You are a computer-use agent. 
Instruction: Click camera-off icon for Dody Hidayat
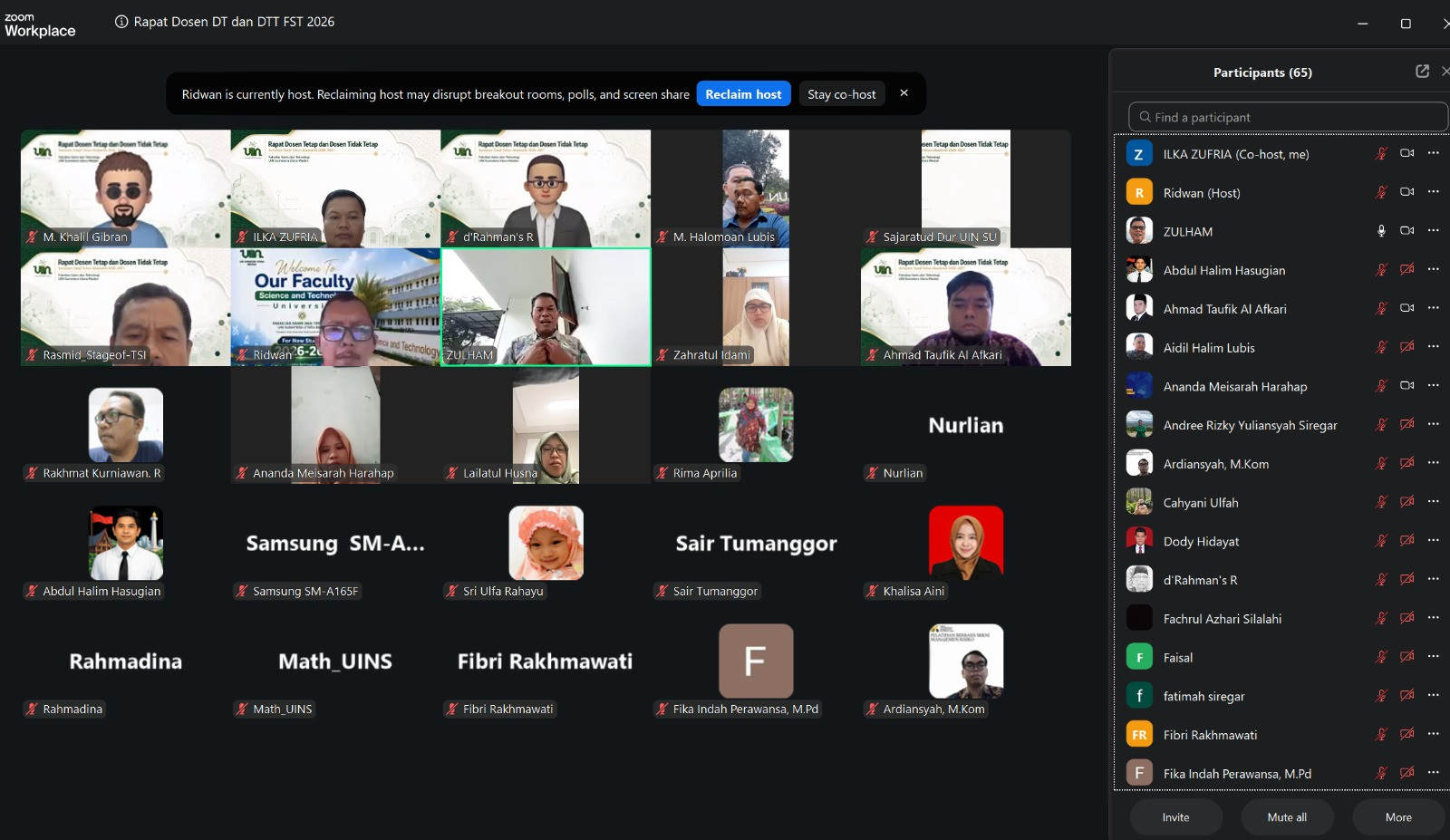(1406, 541)
